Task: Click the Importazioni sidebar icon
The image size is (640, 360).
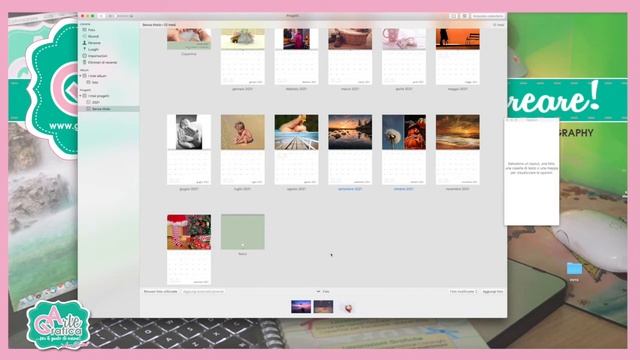Action: pyautogui.click(x=84, y=56)
